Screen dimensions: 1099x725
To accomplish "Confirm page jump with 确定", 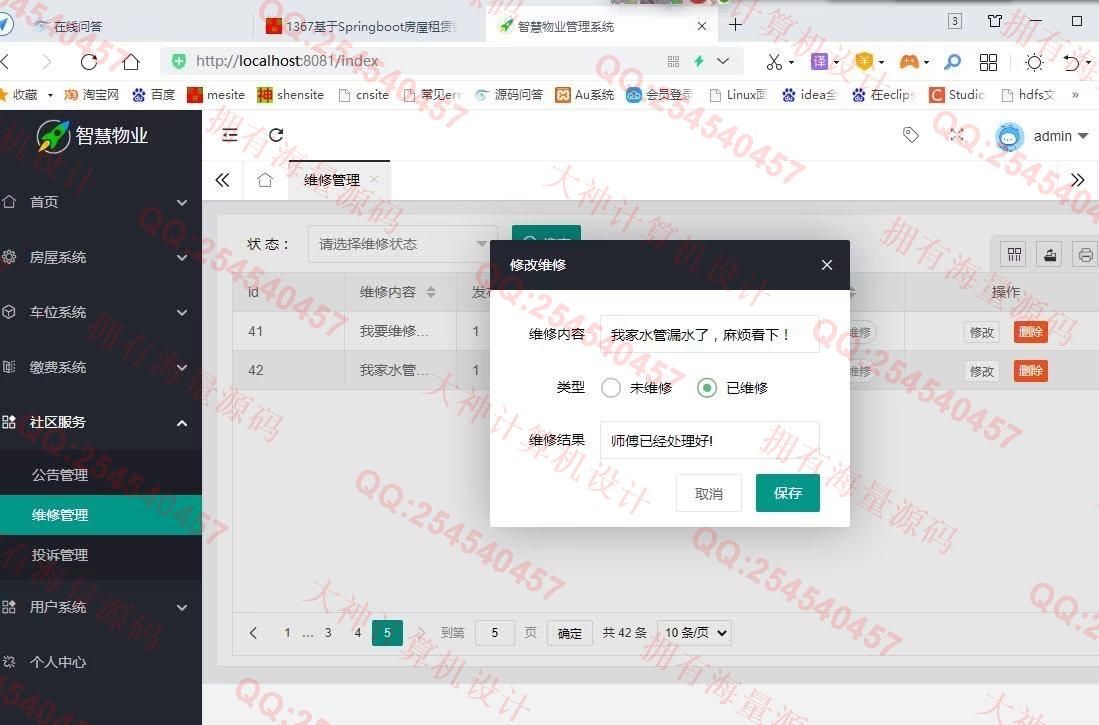I will pos(570,633).
